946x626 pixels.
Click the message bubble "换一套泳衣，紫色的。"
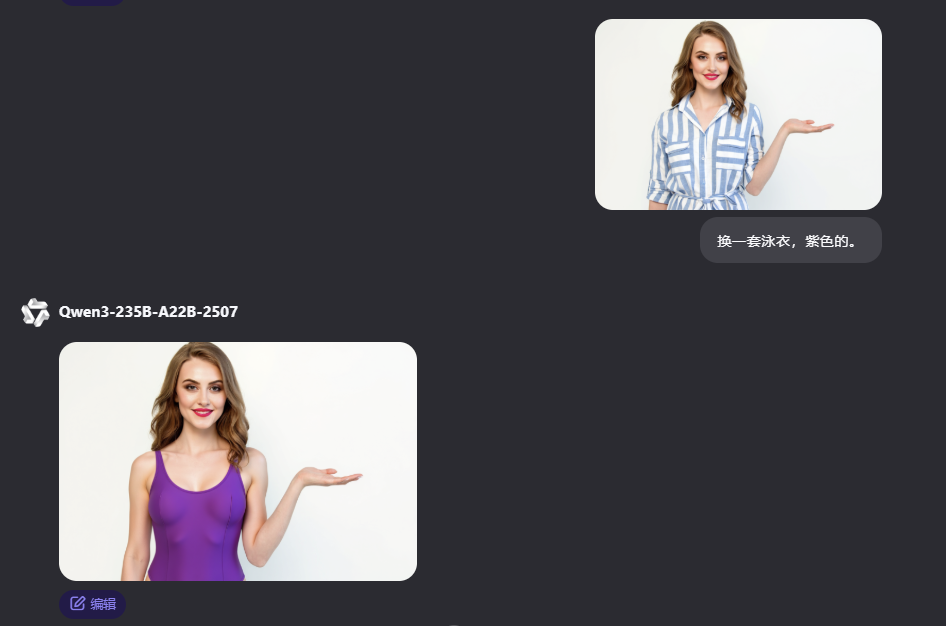click(790, 241)
